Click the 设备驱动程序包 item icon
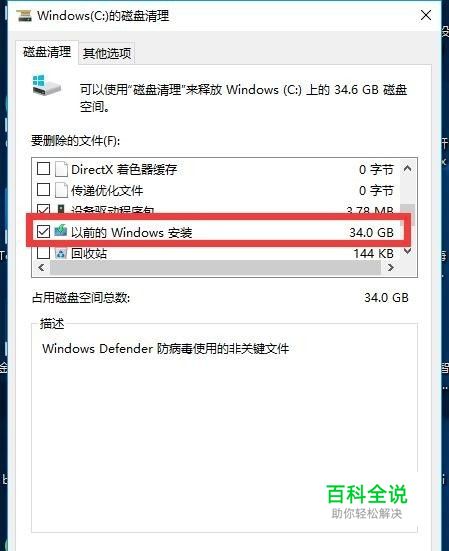 (x=61, y=209)
